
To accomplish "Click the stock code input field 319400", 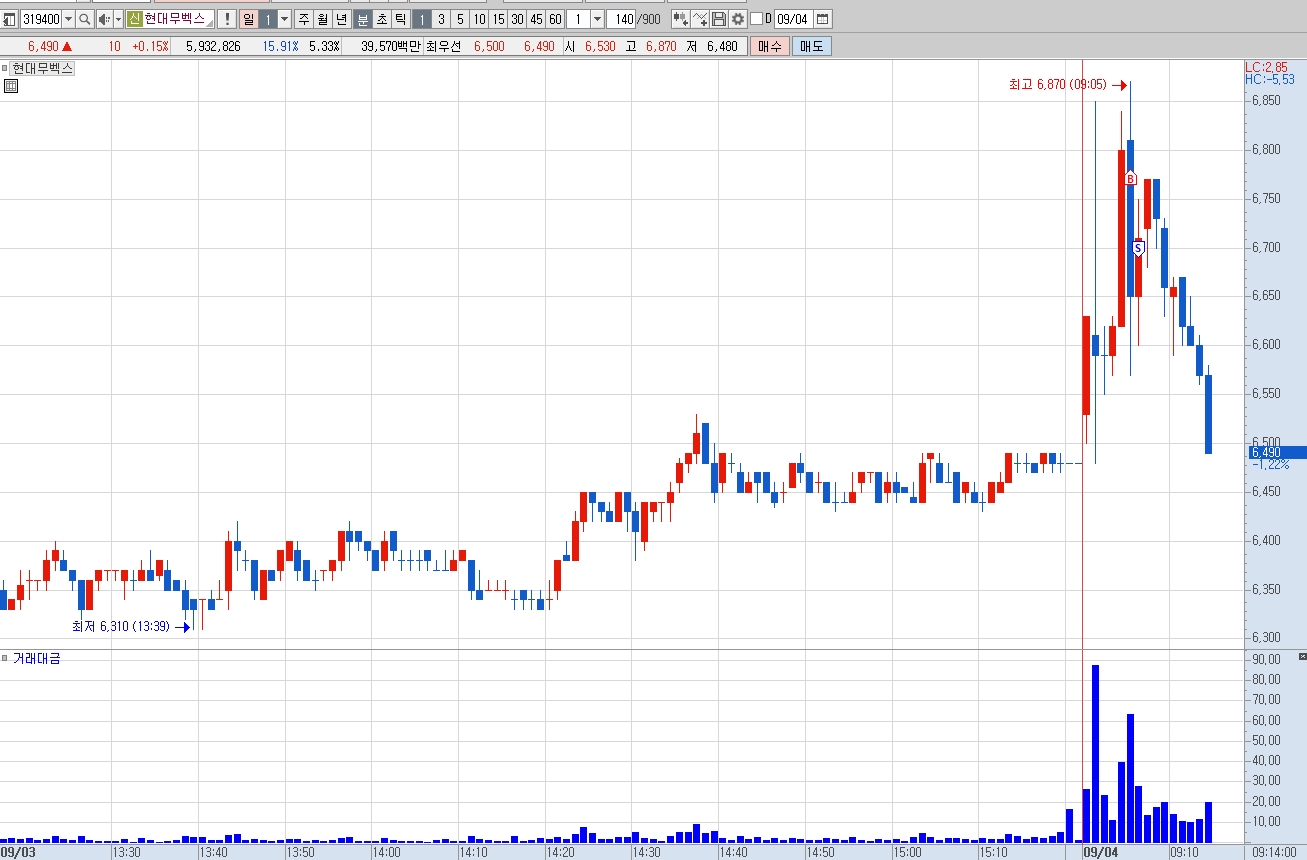I will (41, 19).
